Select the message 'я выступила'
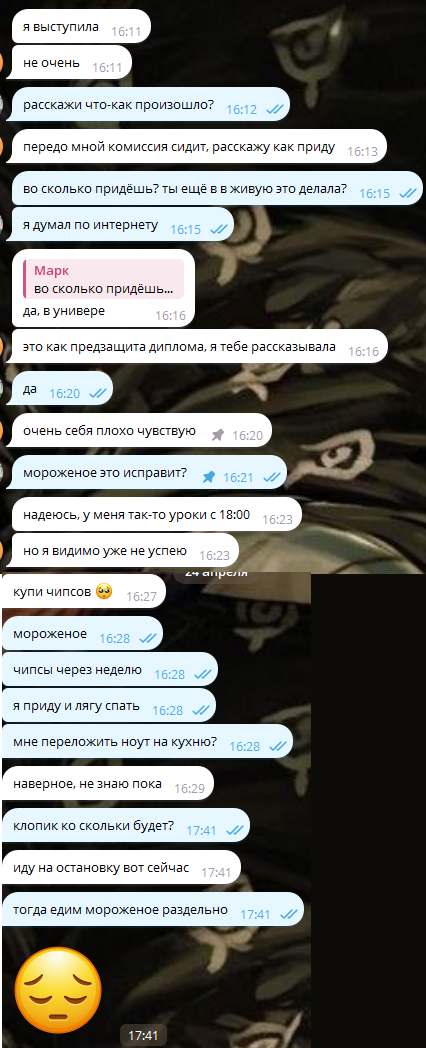 (81, 27)
